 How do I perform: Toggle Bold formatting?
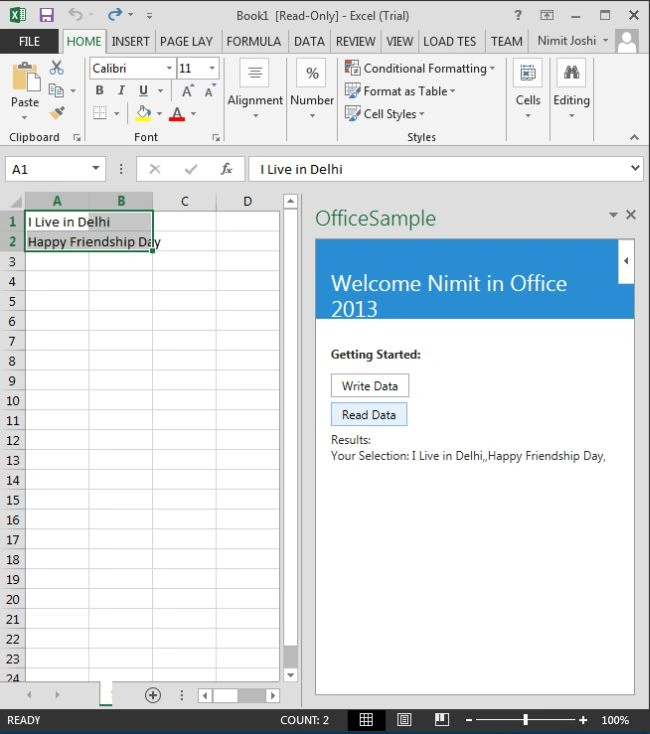click(x=99, y=90)
